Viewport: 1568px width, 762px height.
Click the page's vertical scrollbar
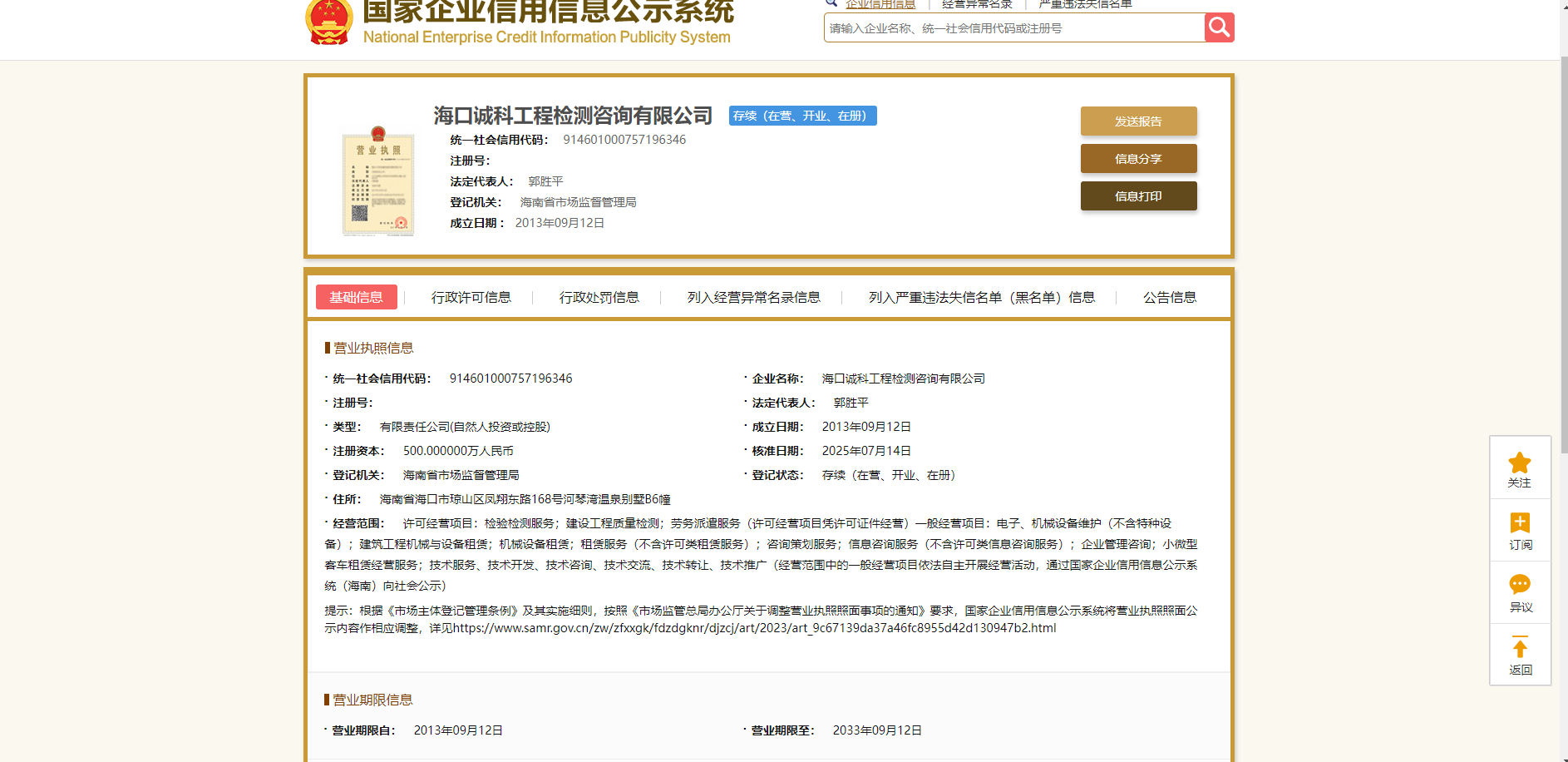point(1563,250)
